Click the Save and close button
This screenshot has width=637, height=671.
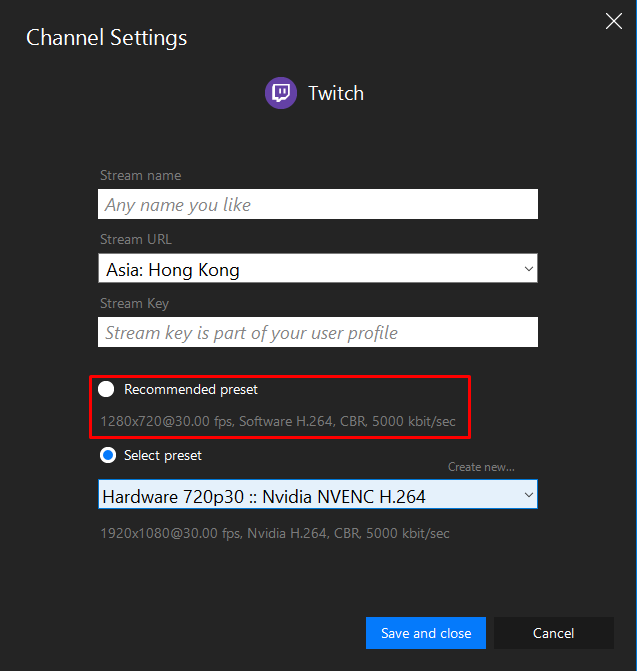tap(426, 633)
